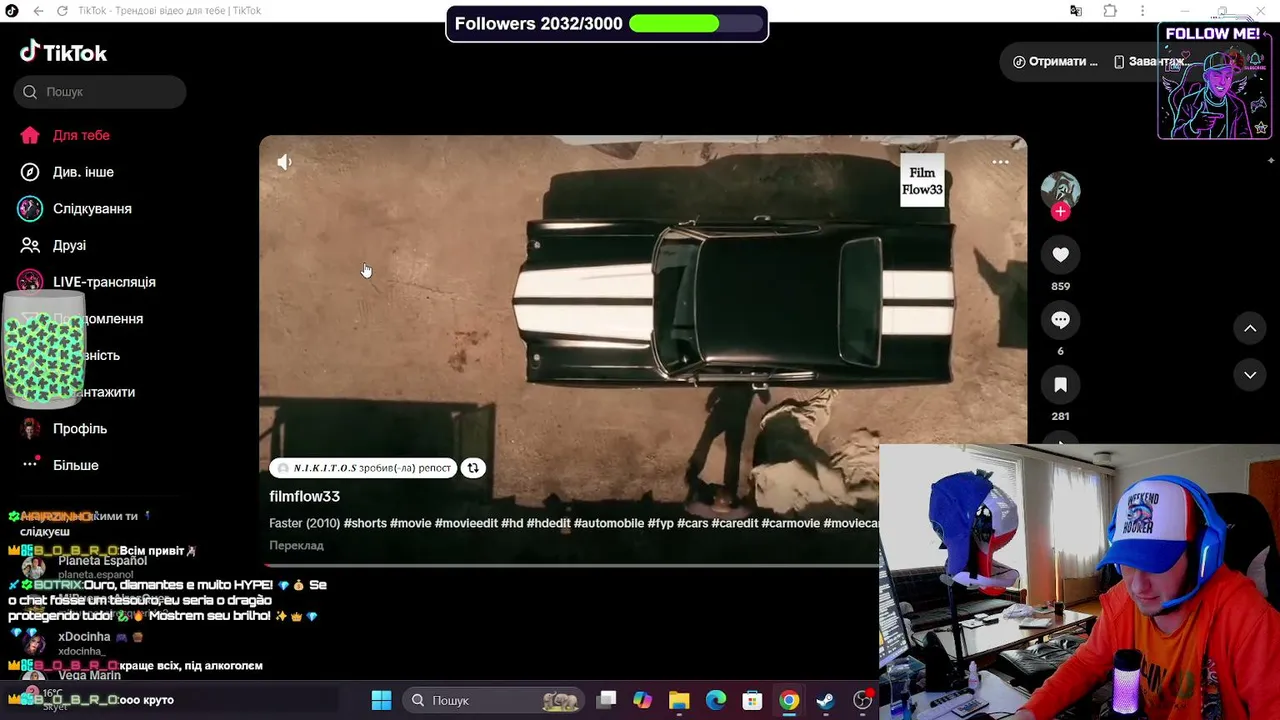Open the 'Друзі' friends page
The width and height of the screenshot is (1280, 720).
coord(69,245)
